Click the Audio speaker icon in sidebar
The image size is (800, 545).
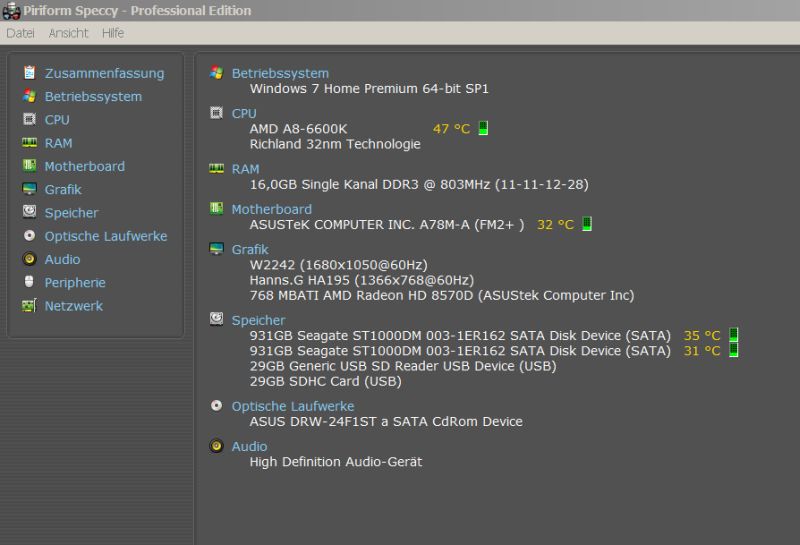point(30,259)
